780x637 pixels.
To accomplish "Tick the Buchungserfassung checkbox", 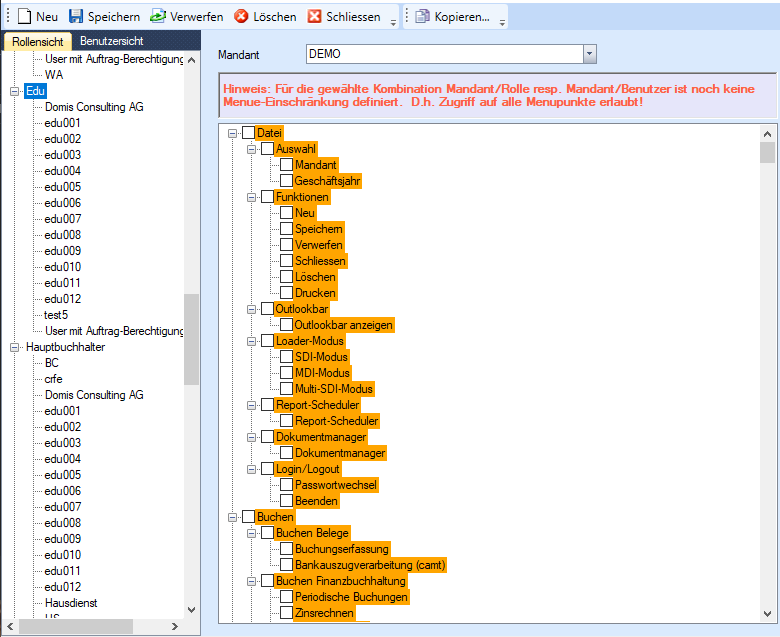I will pos(287,549).
